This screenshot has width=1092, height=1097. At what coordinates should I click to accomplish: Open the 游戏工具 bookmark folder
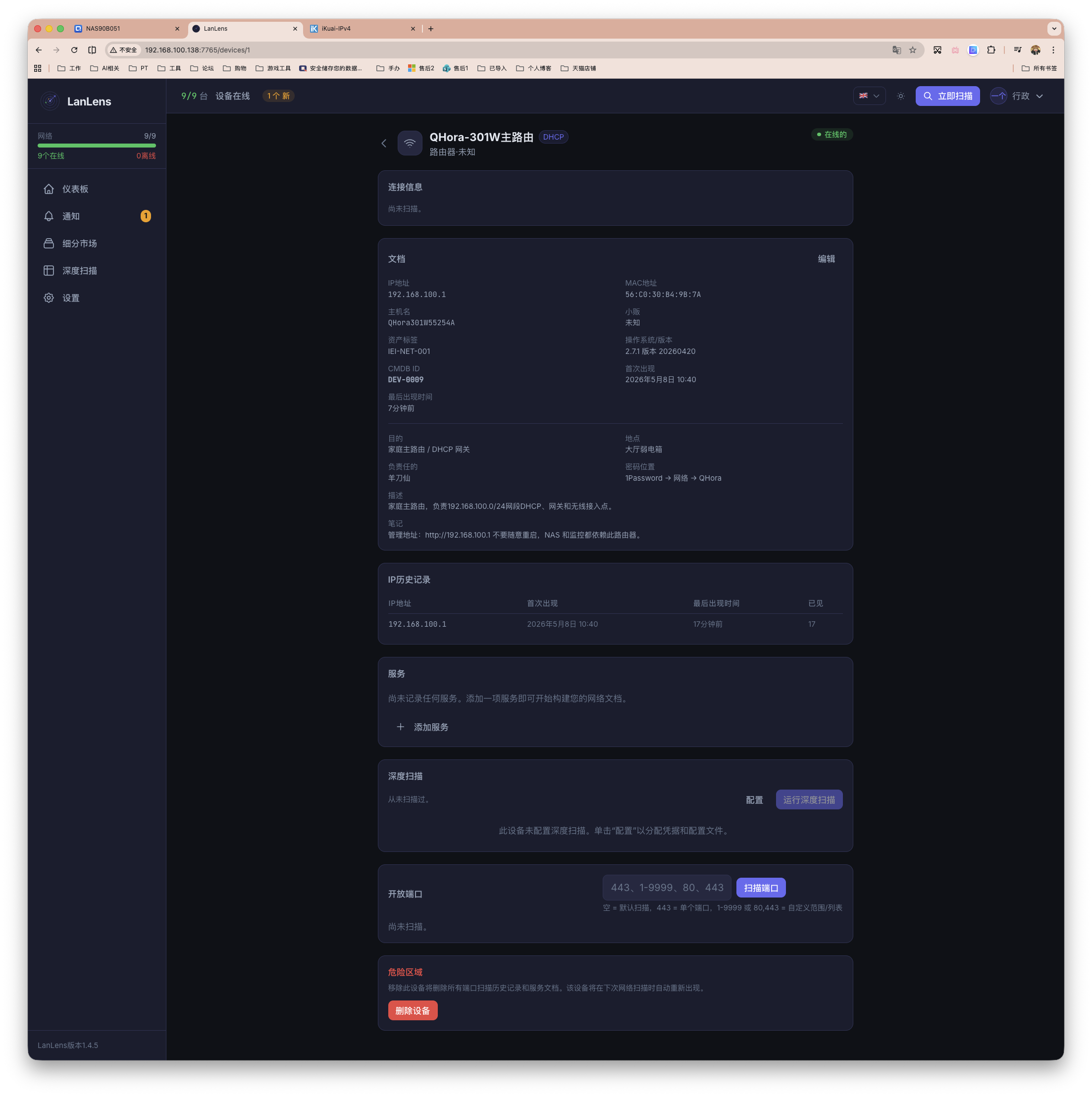tap(273, 68)
